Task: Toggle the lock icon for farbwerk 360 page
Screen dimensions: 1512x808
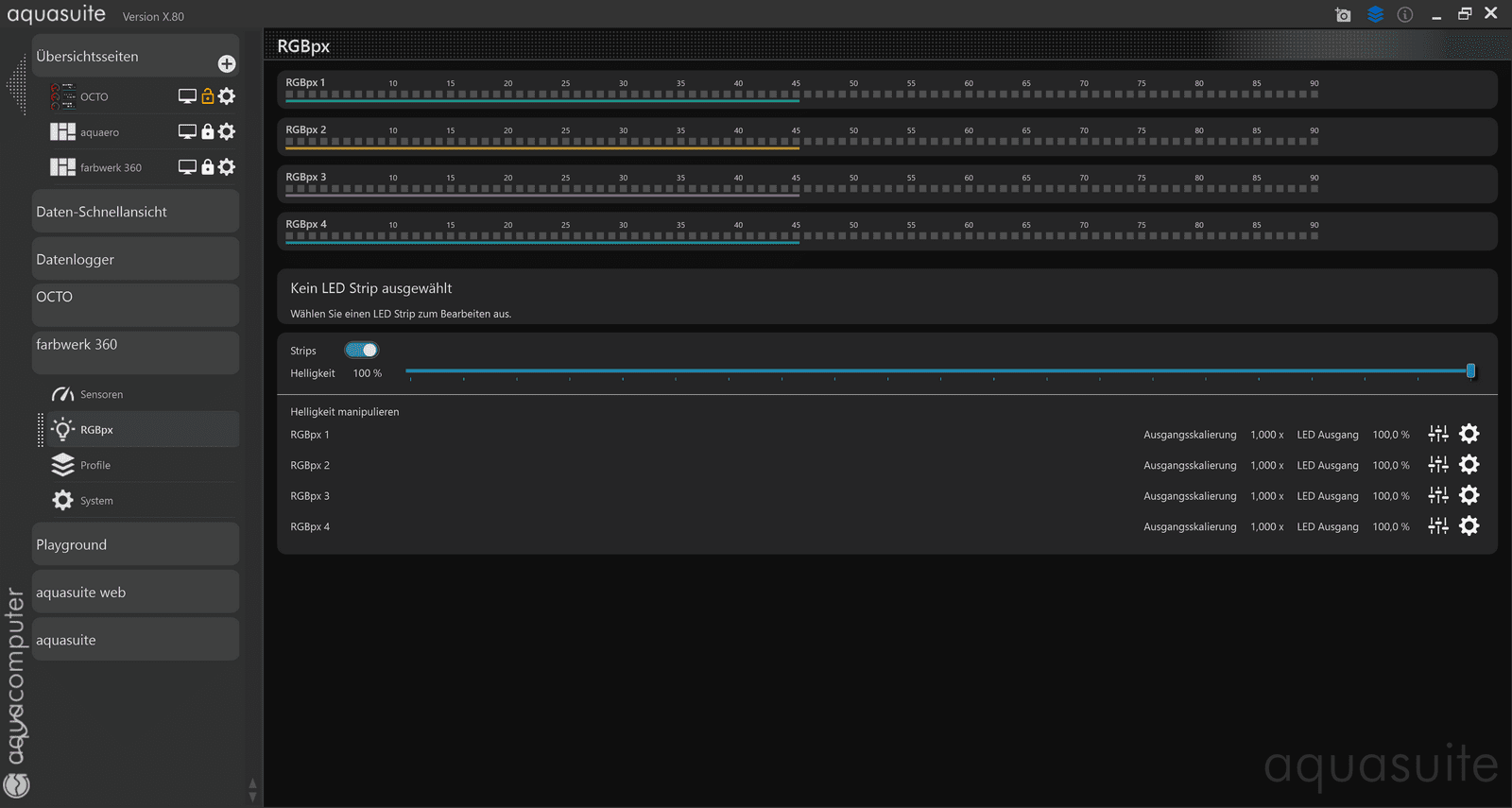Action: pos(208,166)
